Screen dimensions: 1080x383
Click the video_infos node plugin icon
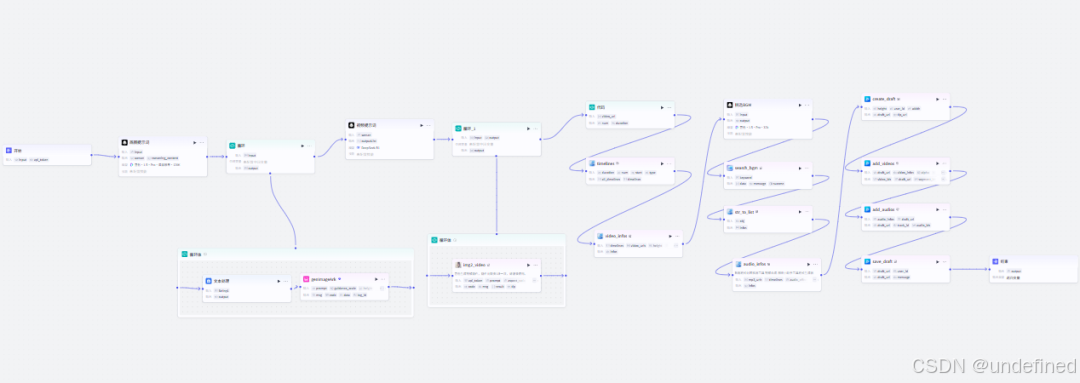[x=600, y=236]
